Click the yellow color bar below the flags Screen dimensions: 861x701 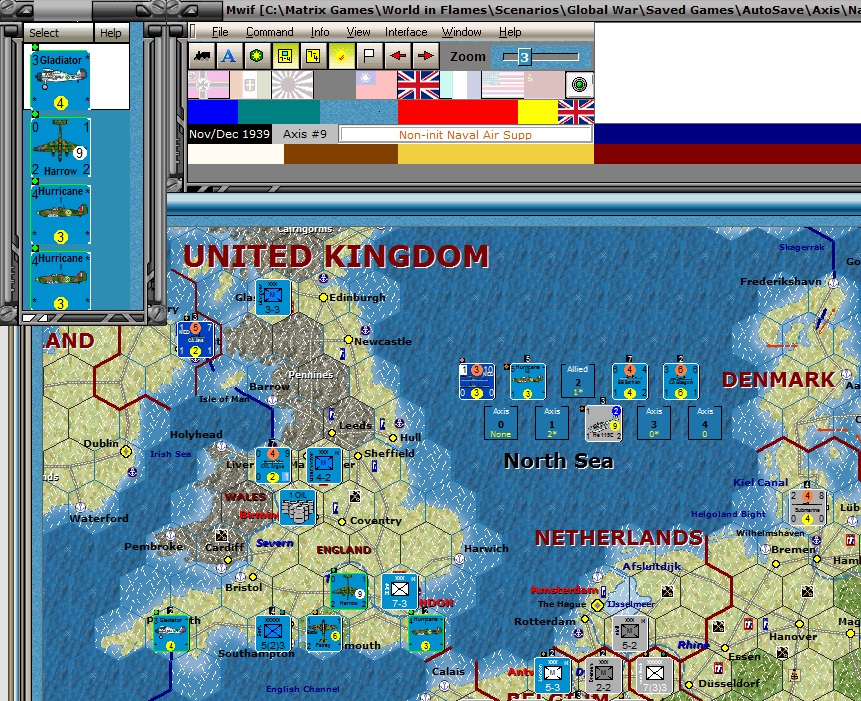(538, 112)
